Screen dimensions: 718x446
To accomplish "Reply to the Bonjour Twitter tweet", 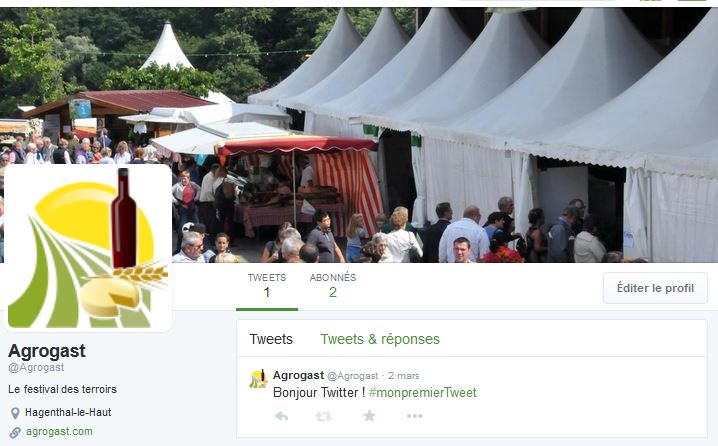I will click(281, 416).
